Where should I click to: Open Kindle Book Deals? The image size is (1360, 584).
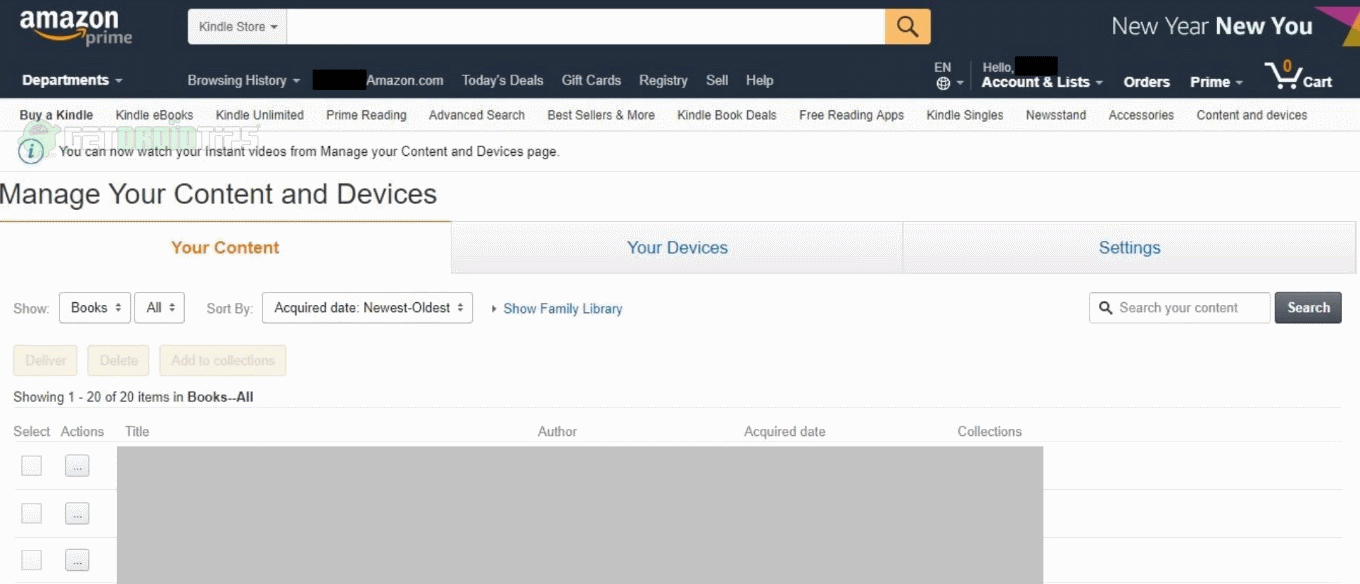(727, 115)
